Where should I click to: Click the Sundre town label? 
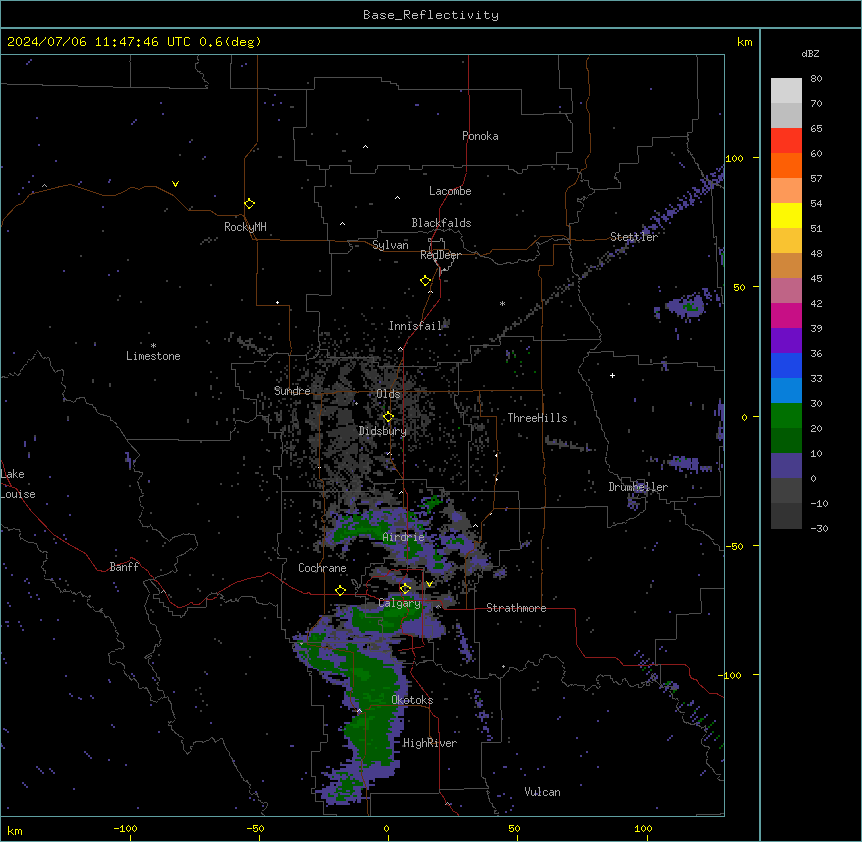[292, 391]
